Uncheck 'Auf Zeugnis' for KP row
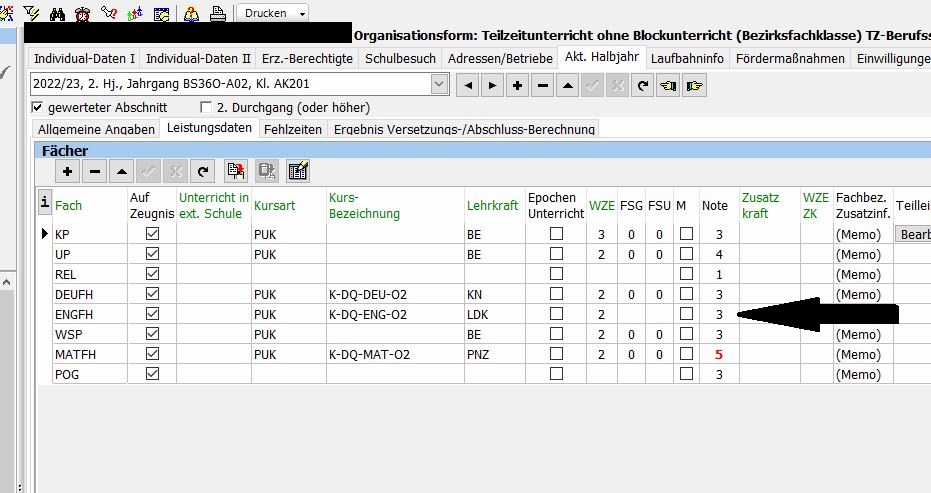 click(x=153, y=234)
